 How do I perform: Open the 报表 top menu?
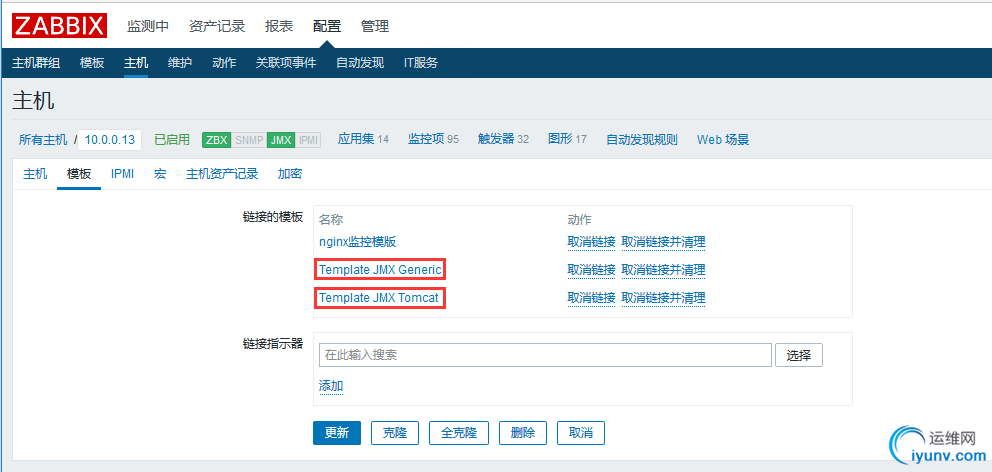(x=279, y=26)
